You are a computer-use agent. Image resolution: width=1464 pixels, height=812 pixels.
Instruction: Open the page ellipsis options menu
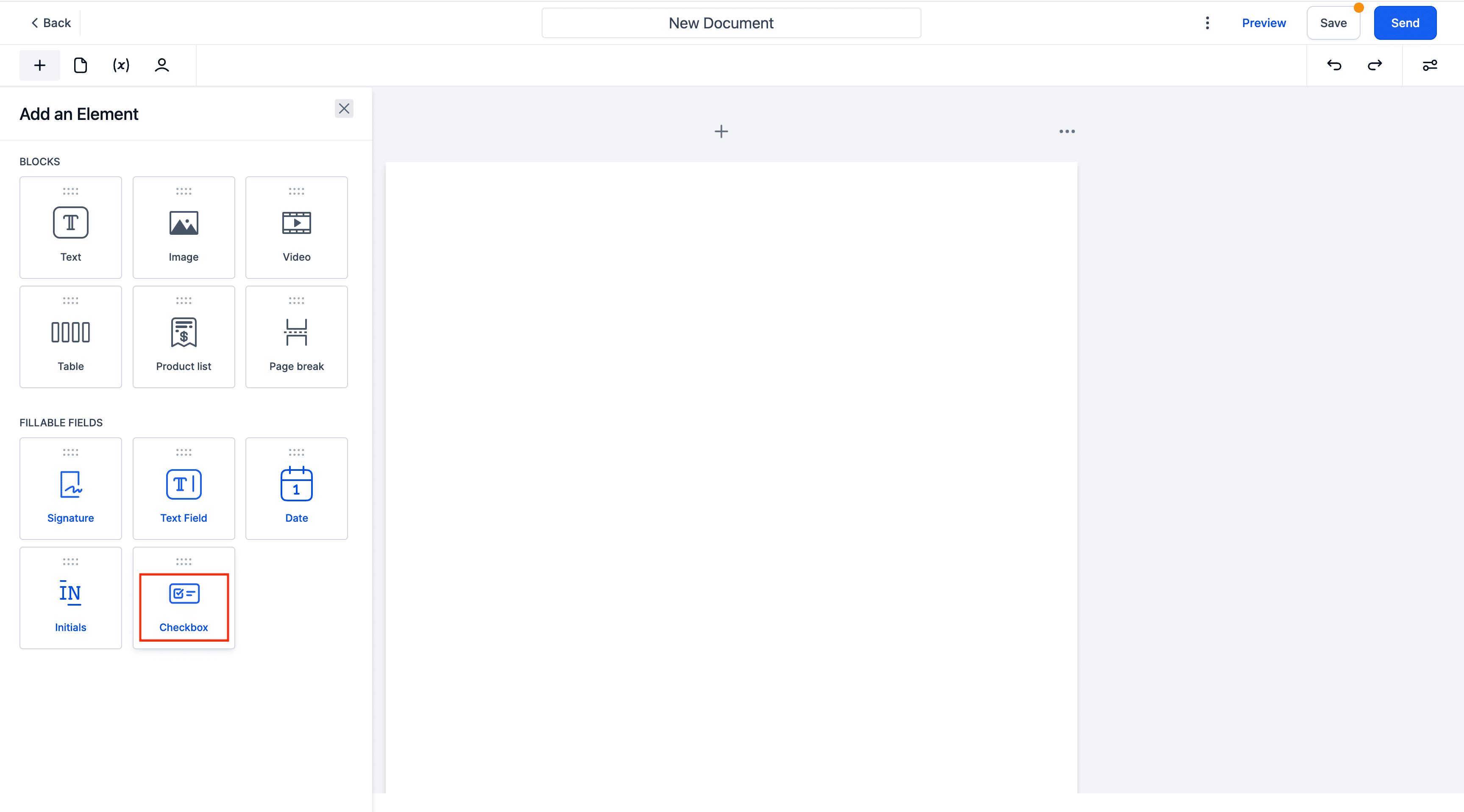point(1067,131)
